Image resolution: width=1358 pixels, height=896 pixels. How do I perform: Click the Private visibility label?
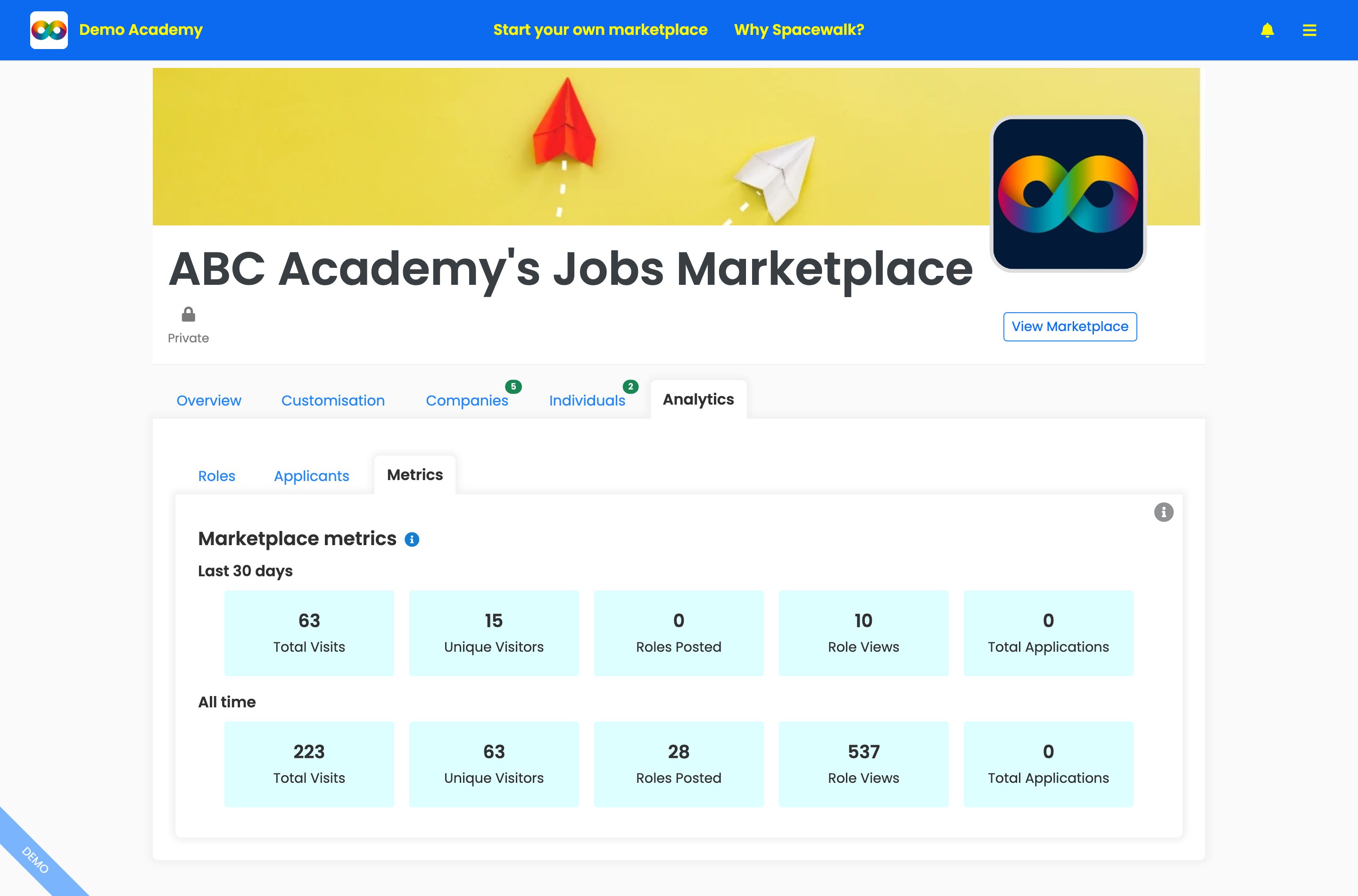[x=188, y=338]
